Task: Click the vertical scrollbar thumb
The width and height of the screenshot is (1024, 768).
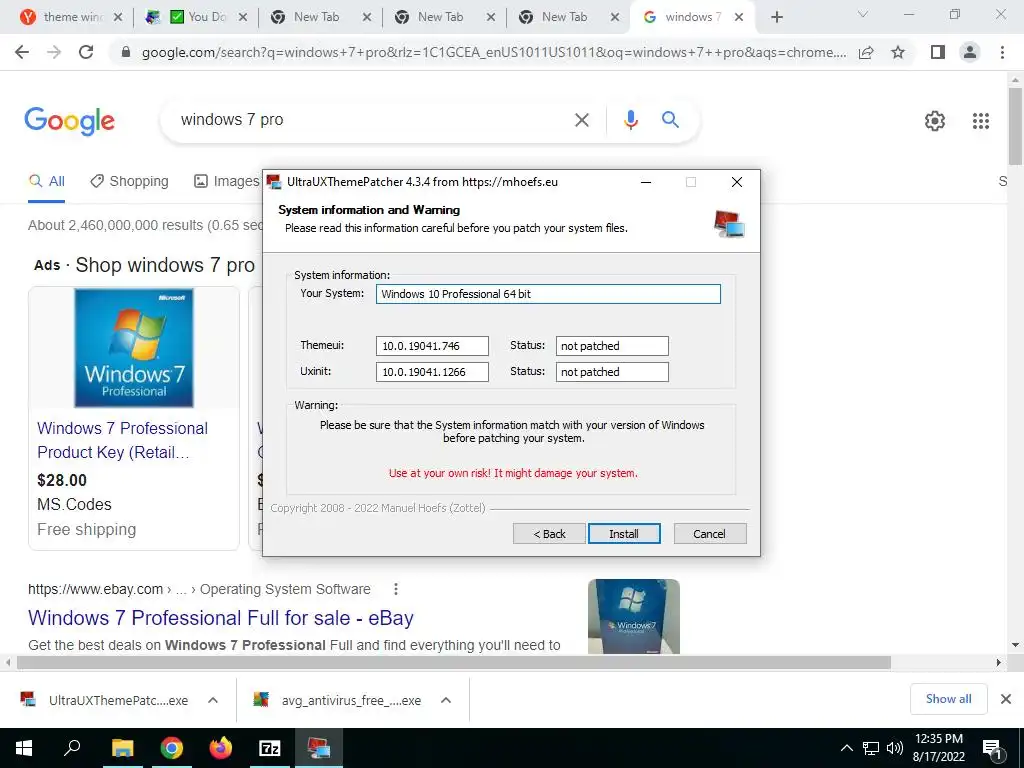Action: click(1015, 125)
